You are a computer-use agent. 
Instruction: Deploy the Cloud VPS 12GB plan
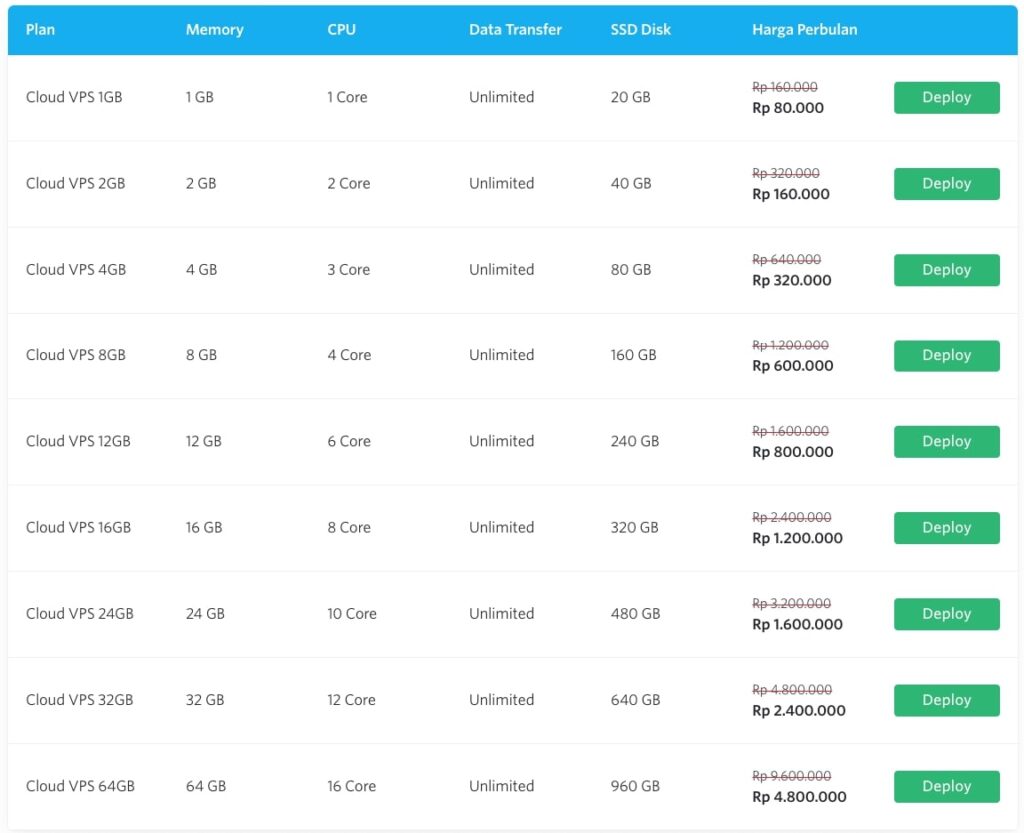tap(946, 442)
